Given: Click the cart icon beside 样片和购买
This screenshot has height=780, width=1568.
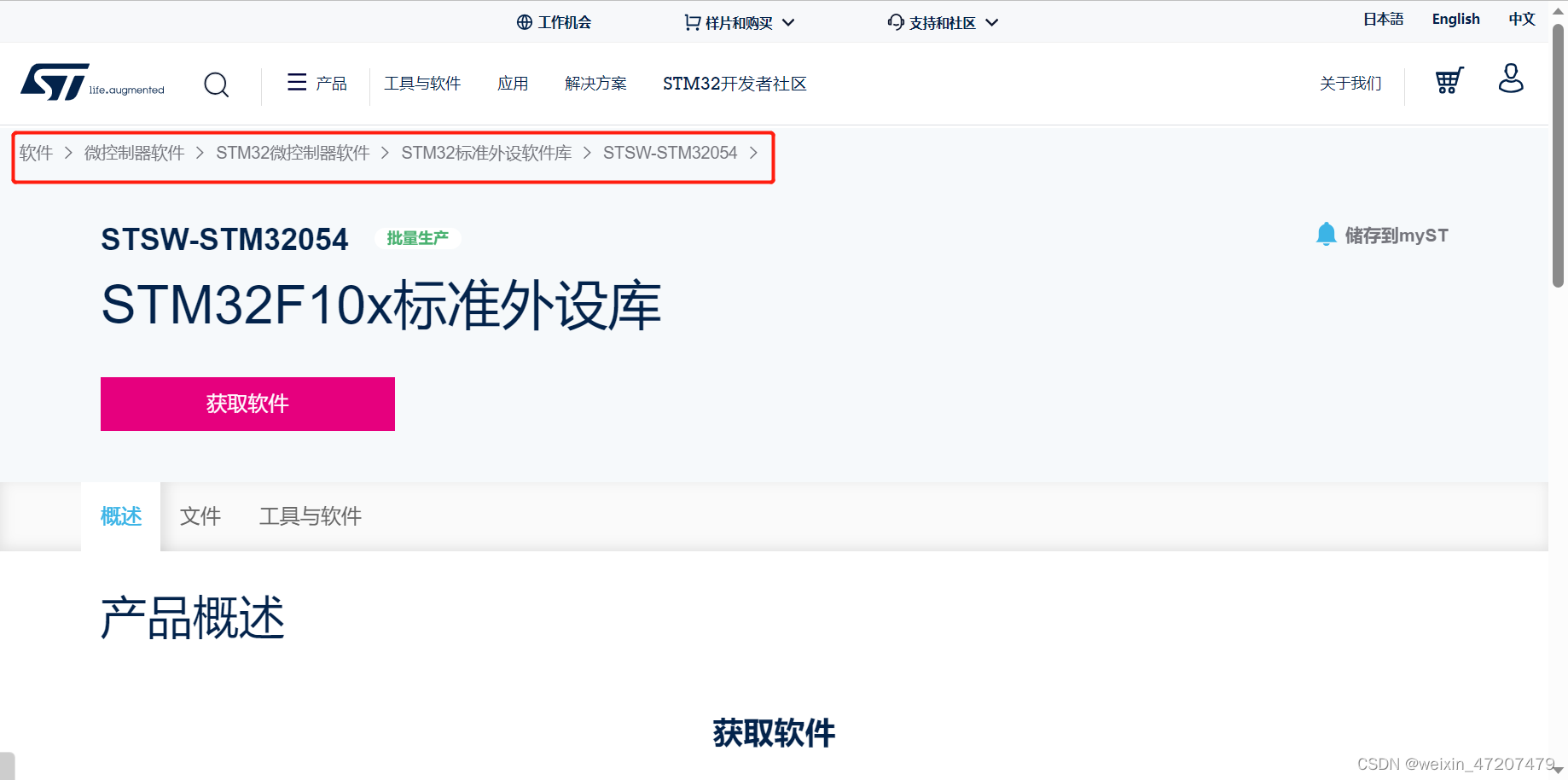Looking at the screenshot, I should [x=692, y=22].
